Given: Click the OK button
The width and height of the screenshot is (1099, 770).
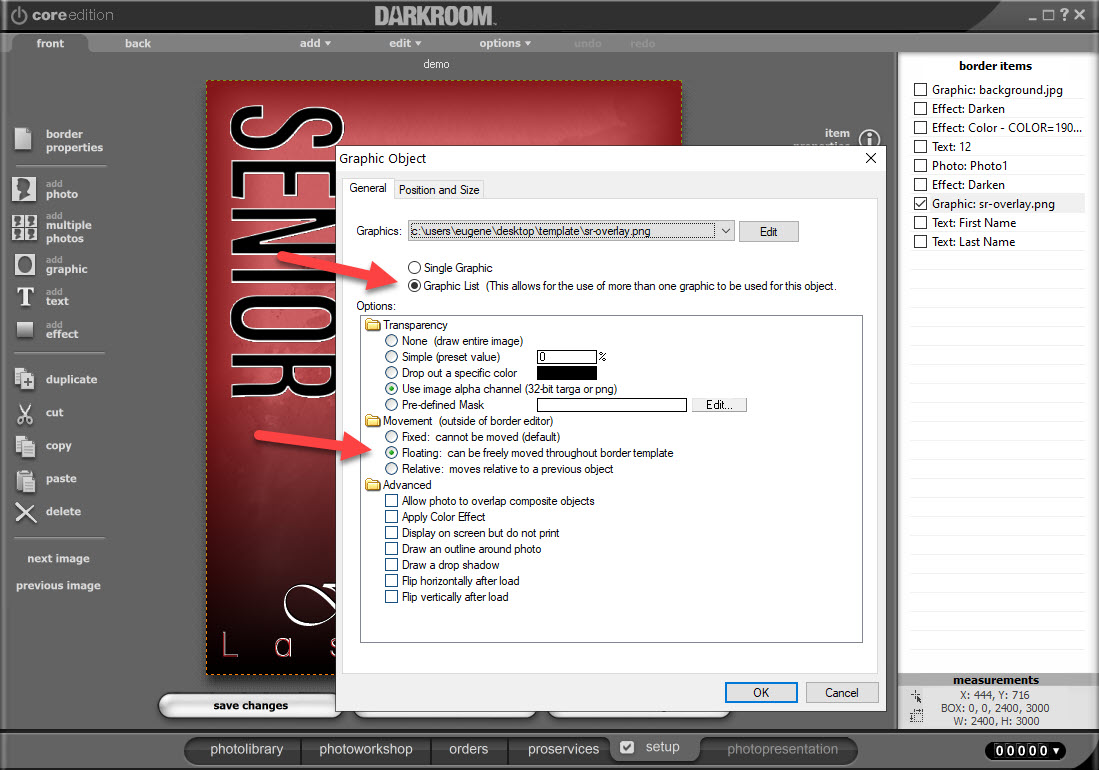Looking at the screenshot, I should coord(761,692).
